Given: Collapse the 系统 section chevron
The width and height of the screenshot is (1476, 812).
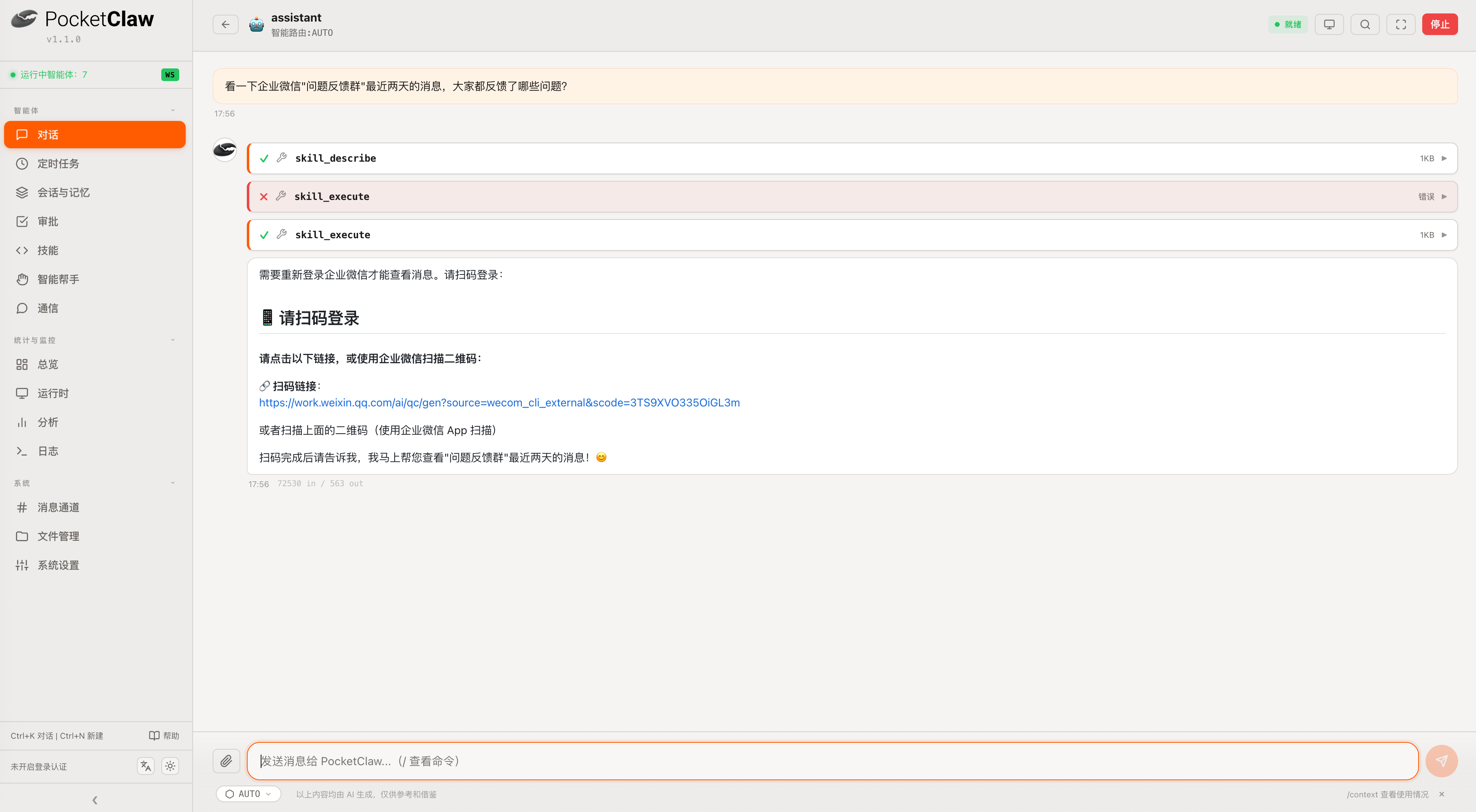Looking at the screenshot, I should (x=172, y=483).
